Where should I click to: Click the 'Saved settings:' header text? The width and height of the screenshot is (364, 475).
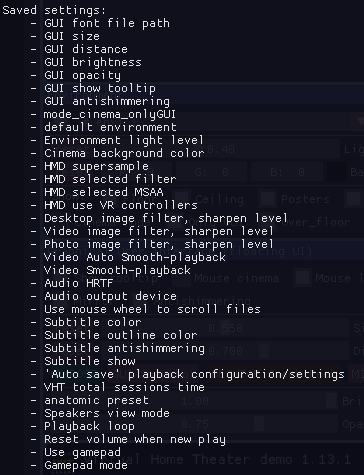click(54, 10)
